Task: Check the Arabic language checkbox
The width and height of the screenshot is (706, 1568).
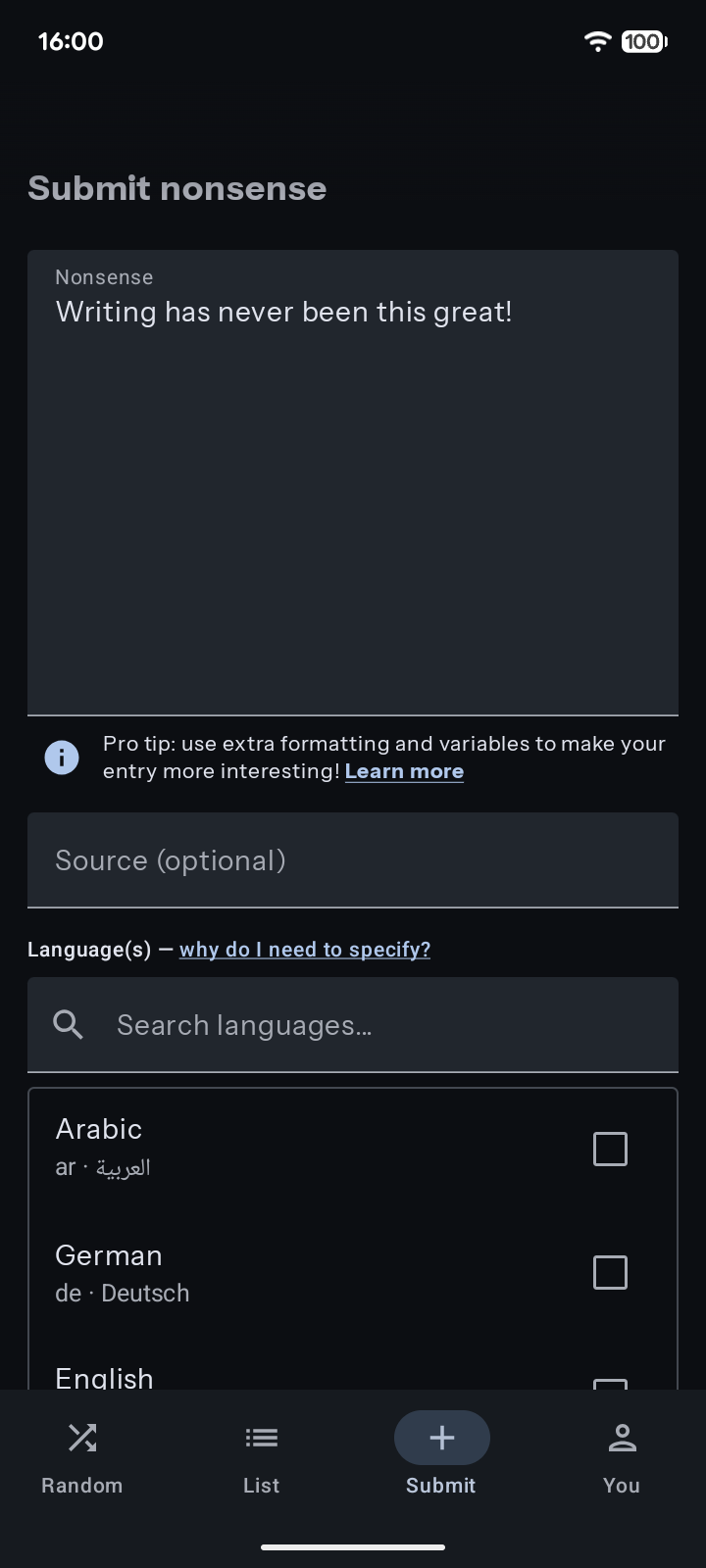Action: (x=610, y=1149)
